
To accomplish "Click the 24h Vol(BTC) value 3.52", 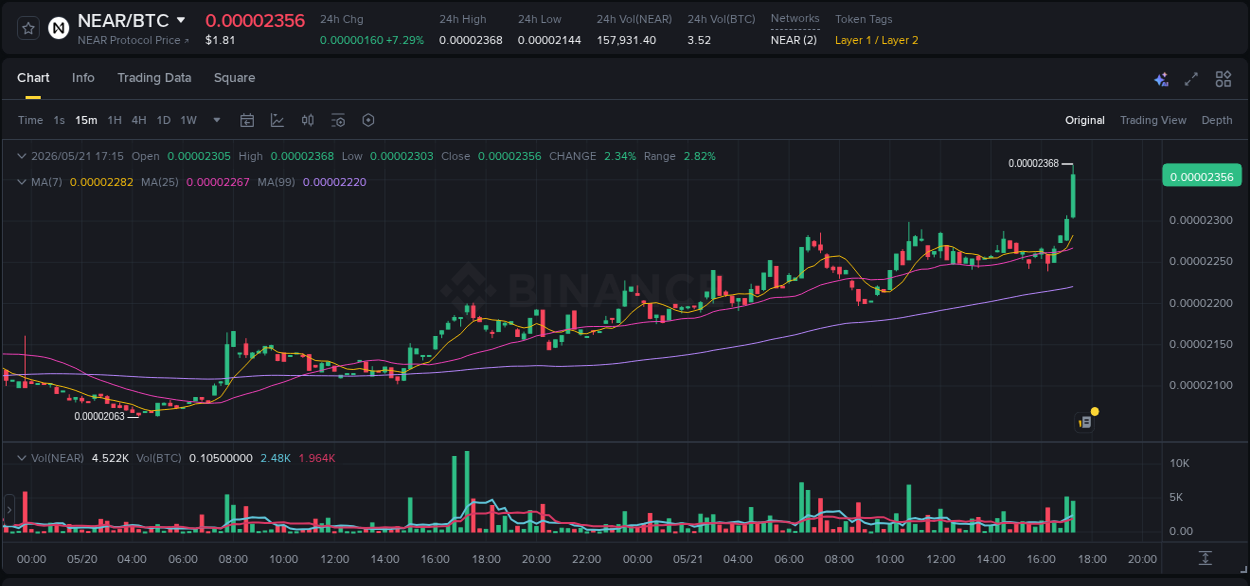I will pyautogui.click(x=699, y=40).
